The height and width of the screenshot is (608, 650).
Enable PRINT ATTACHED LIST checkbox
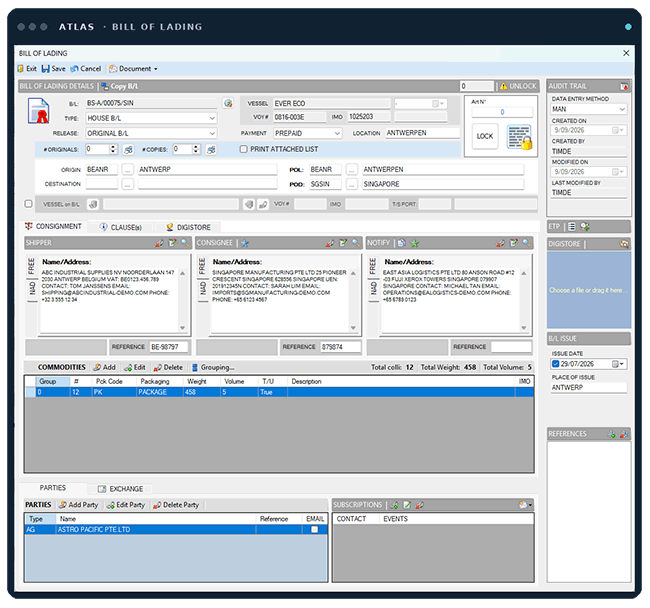click(244, 149)
